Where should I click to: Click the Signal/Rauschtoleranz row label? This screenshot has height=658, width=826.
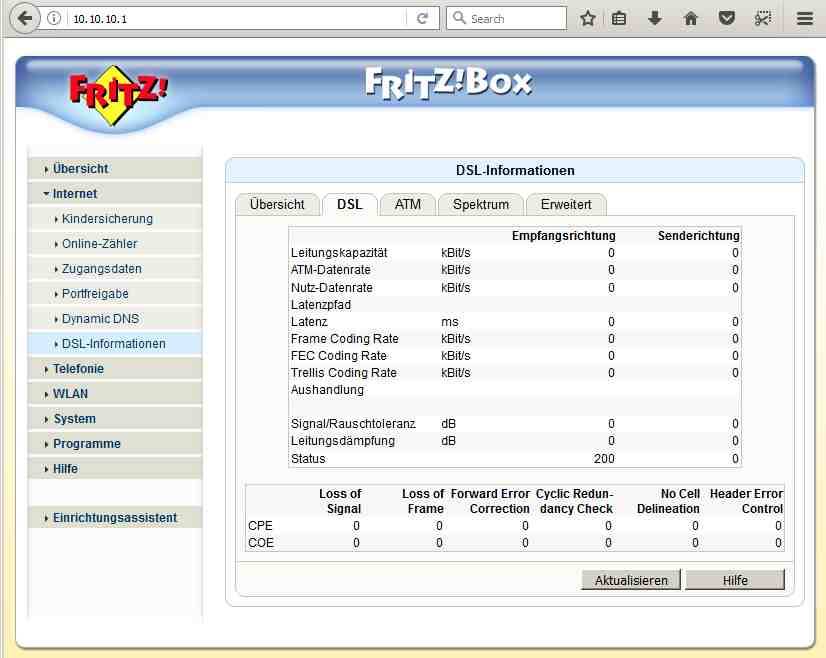(x=353, y=424)
